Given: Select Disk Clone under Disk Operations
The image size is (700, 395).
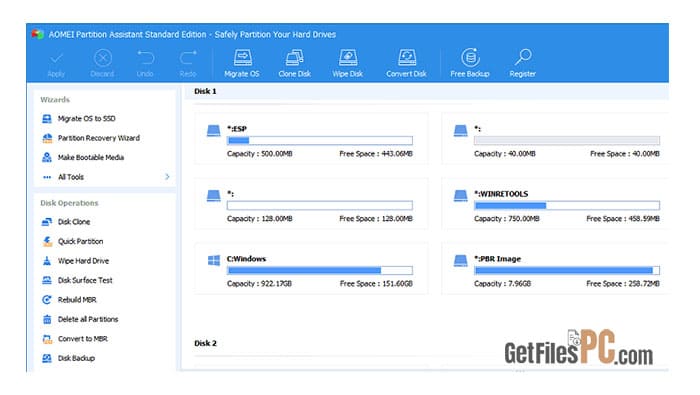Looking at the screenshot, I should tap(74, 222).
